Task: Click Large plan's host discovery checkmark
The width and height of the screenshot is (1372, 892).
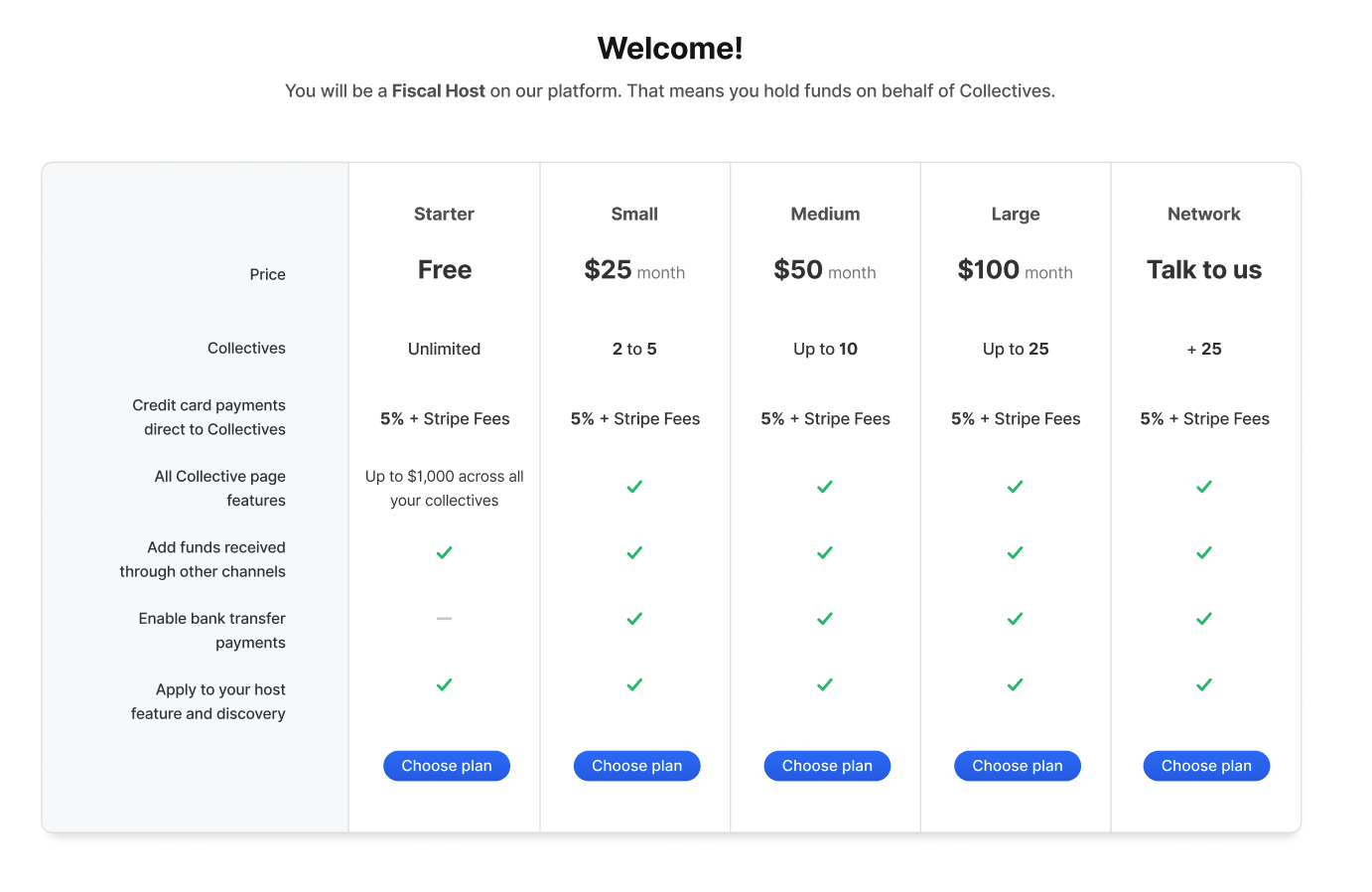Action: point(1015,684)
